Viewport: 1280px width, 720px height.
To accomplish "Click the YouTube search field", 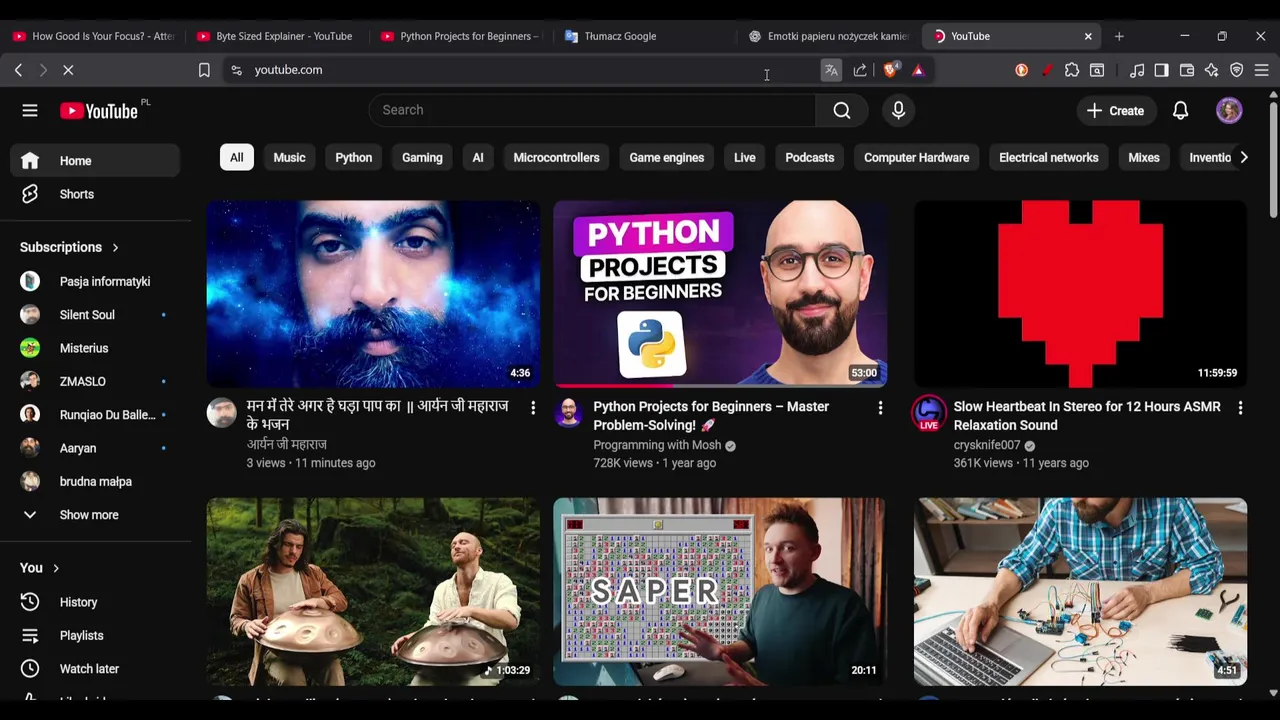I will [x=593, y=110].
